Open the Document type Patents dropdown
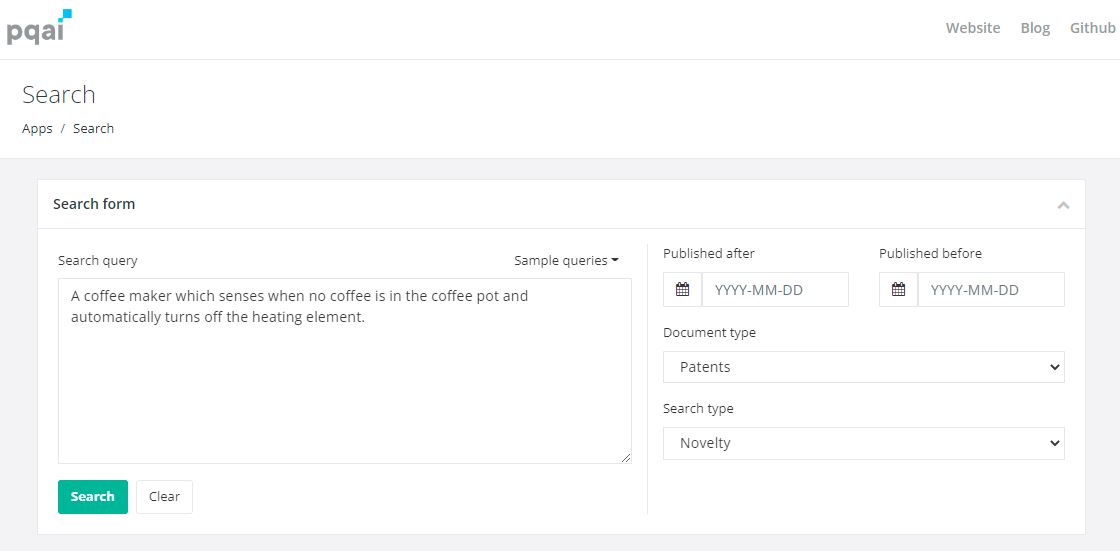Viewport: 1120px width, 551px height. coord(864,367)
